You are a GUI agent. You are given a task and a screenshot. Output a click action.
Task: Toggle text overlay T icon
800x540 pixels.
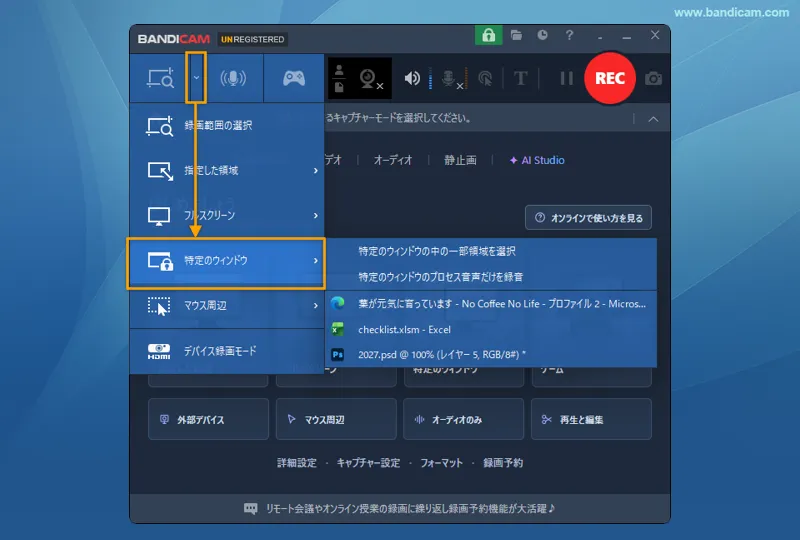(520, 78)
